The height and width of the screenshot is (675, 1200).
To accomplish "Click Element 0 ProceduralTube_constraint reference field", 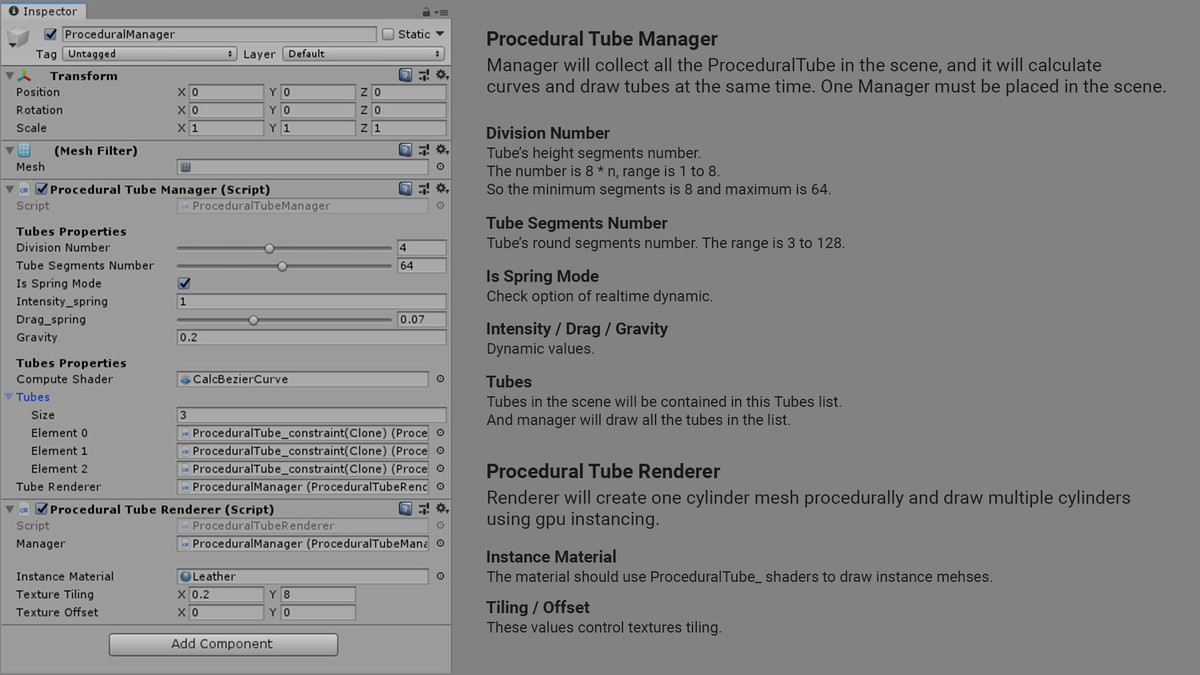I will coord(303,433).
